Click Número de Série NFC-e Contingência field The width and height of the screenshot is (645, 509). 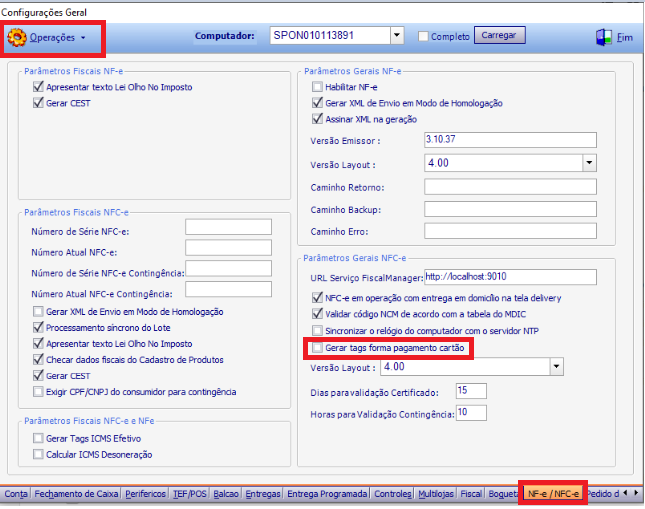pyautogui.click(x=228, y=268)
